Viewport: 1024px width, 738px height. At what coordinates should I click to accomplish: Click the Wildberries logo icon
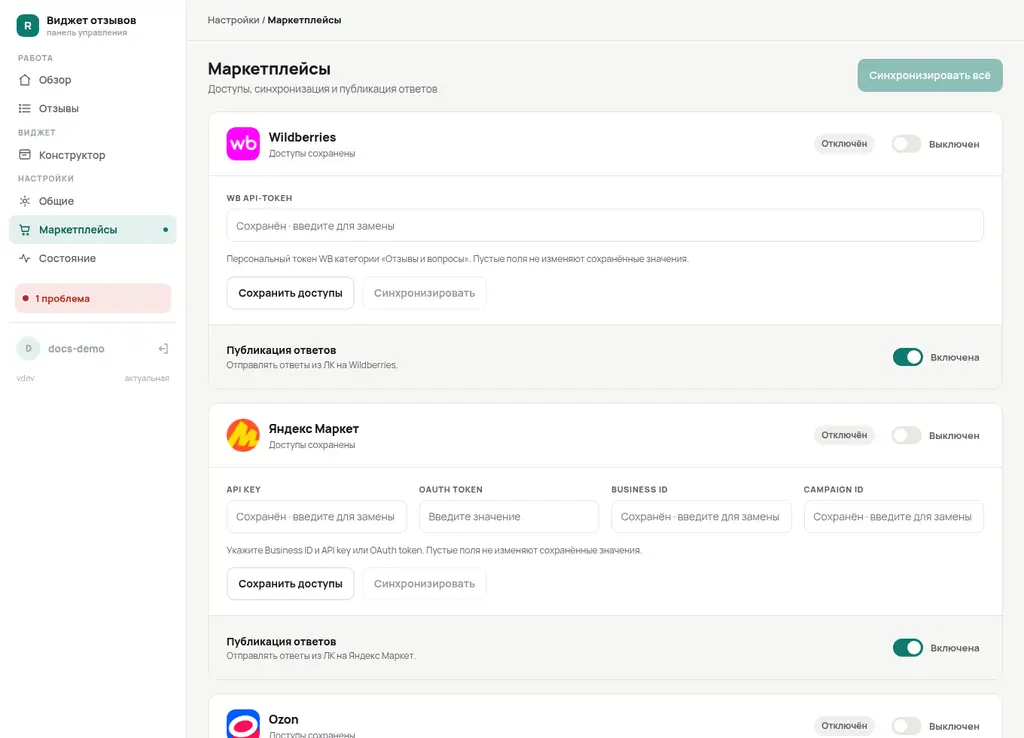click(243, 144)
